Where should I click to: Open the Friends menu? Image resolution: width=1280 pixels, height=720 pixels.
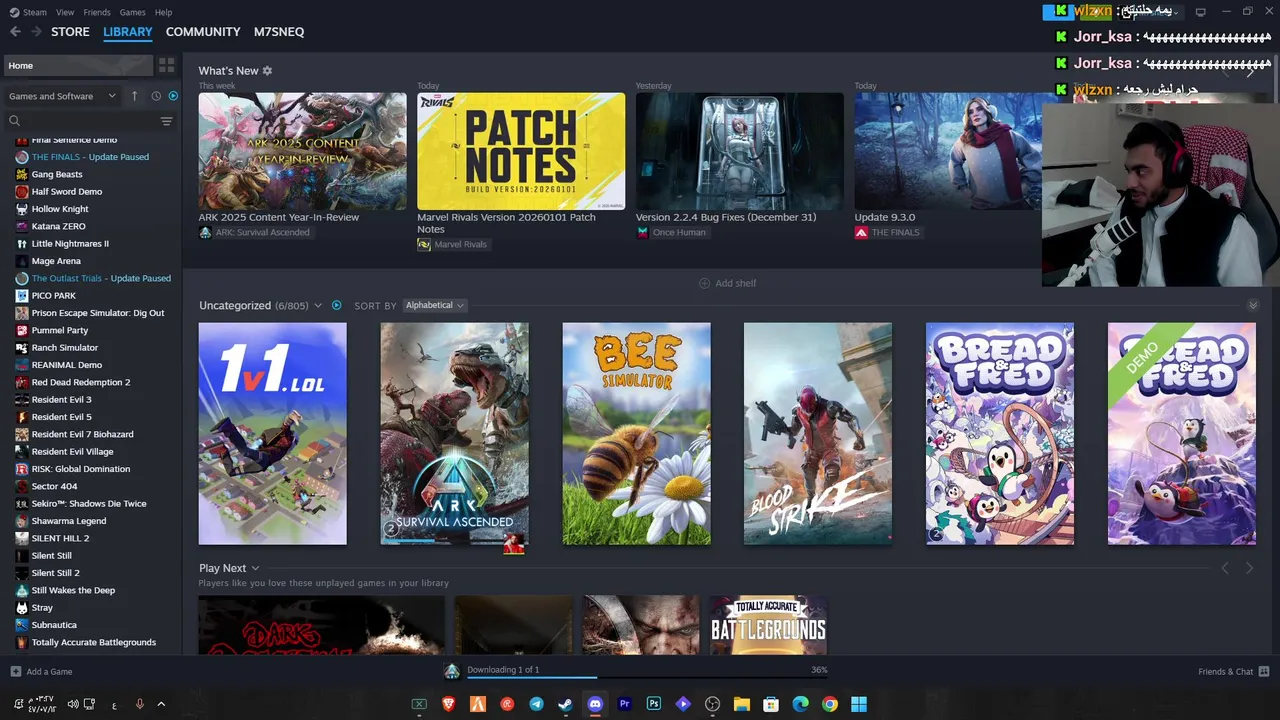click(97, 12)
